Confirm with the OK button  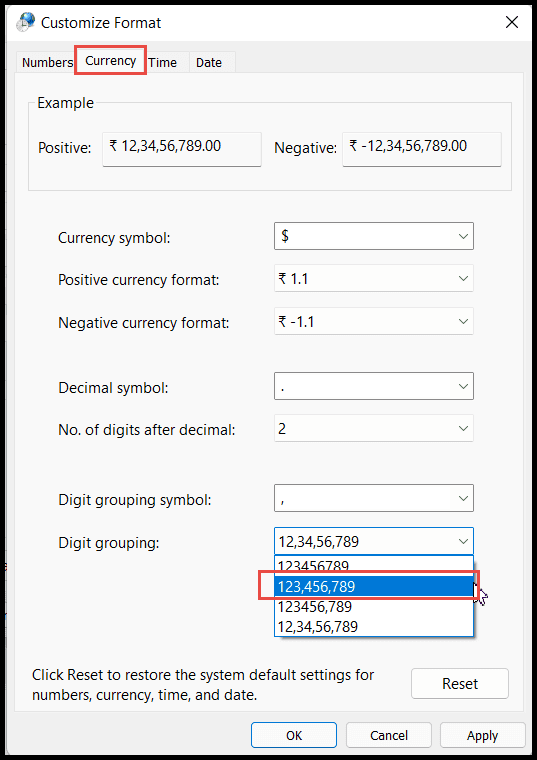click(294, 735)
